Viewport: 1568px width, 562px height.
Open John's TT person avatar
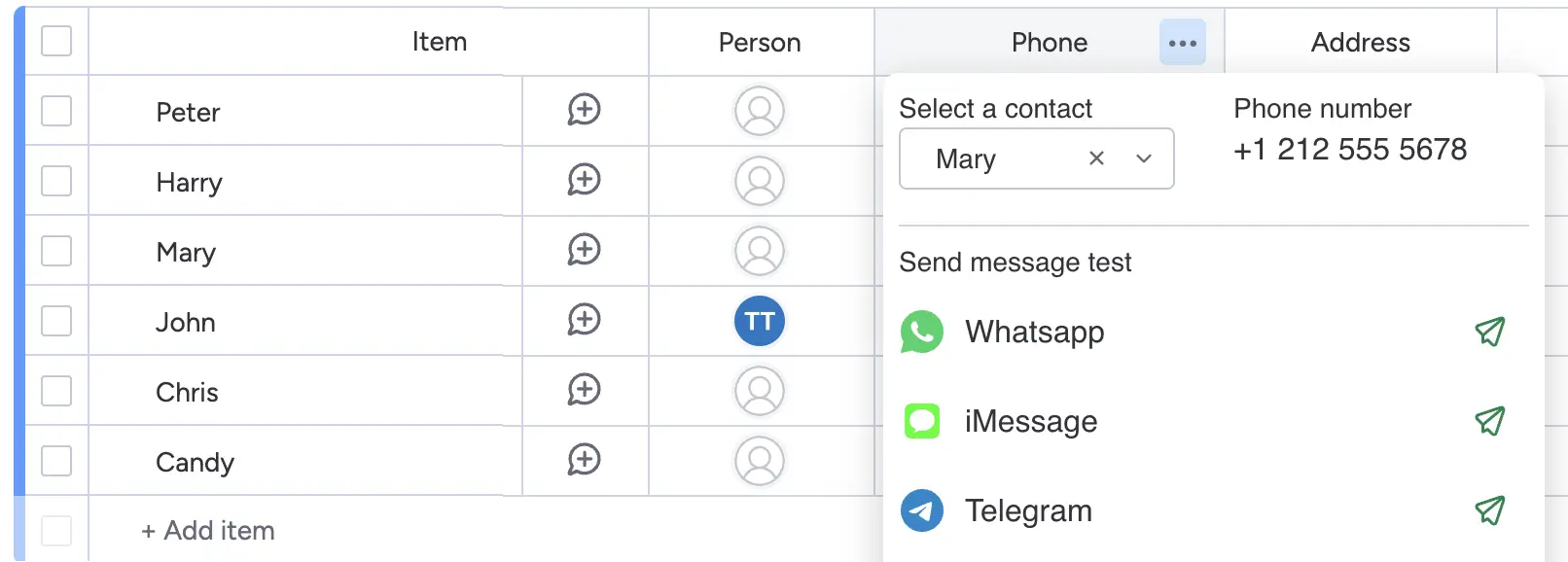point(760,321)
